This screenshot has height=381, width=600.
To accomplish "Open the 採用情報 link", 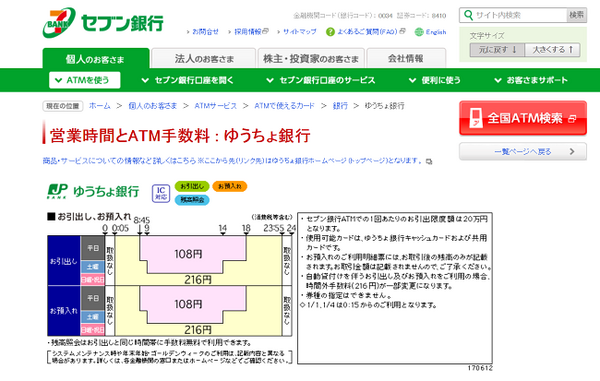I will (x=248, y=32).
